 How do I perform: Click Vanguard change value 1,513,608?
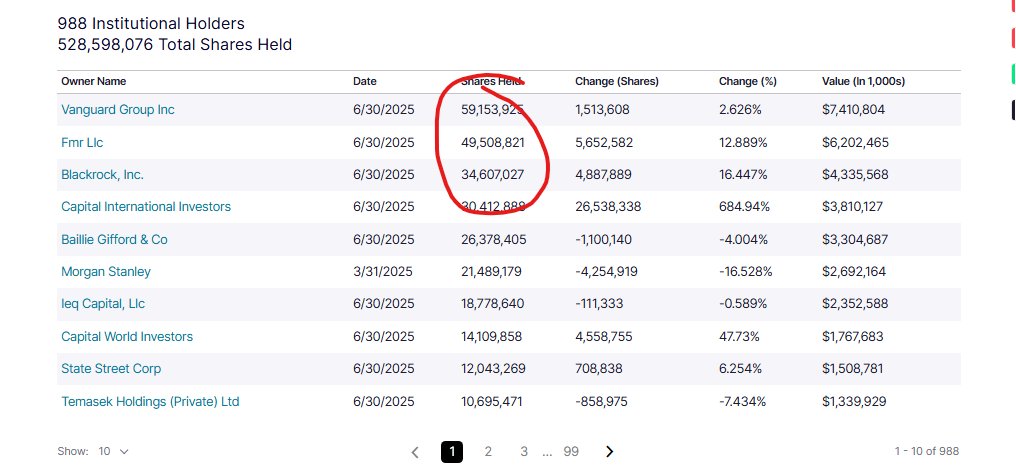(602, 110)
